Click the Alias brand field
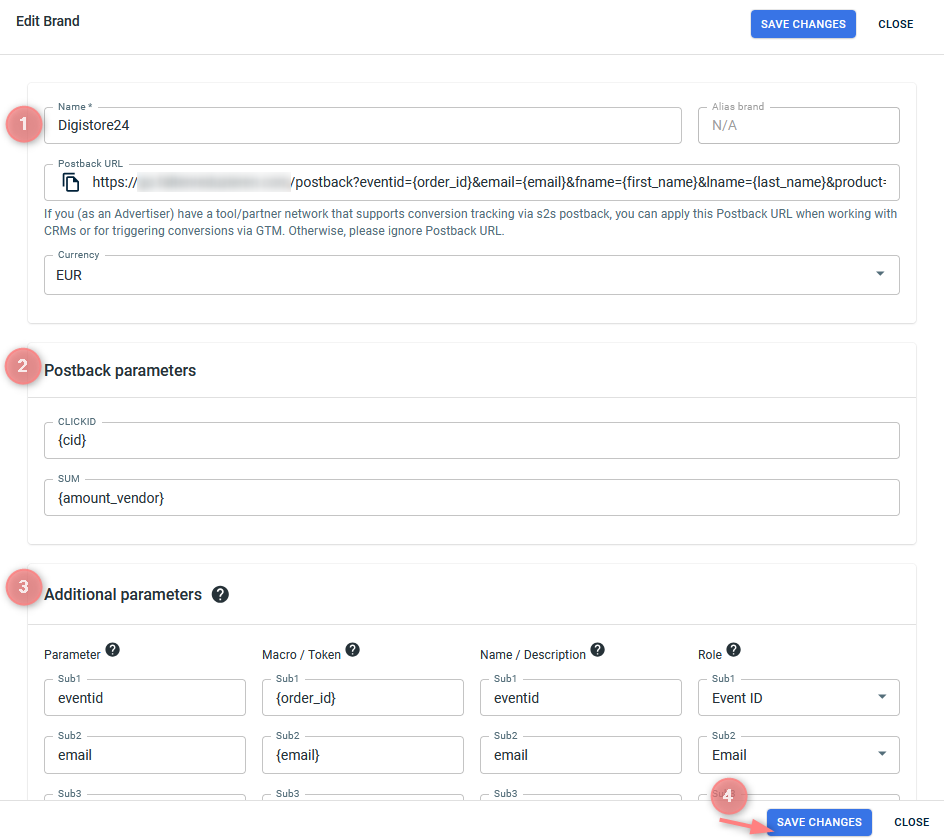Image resolution: width=944 pixels, height=840 pixels. coord(798,126)
